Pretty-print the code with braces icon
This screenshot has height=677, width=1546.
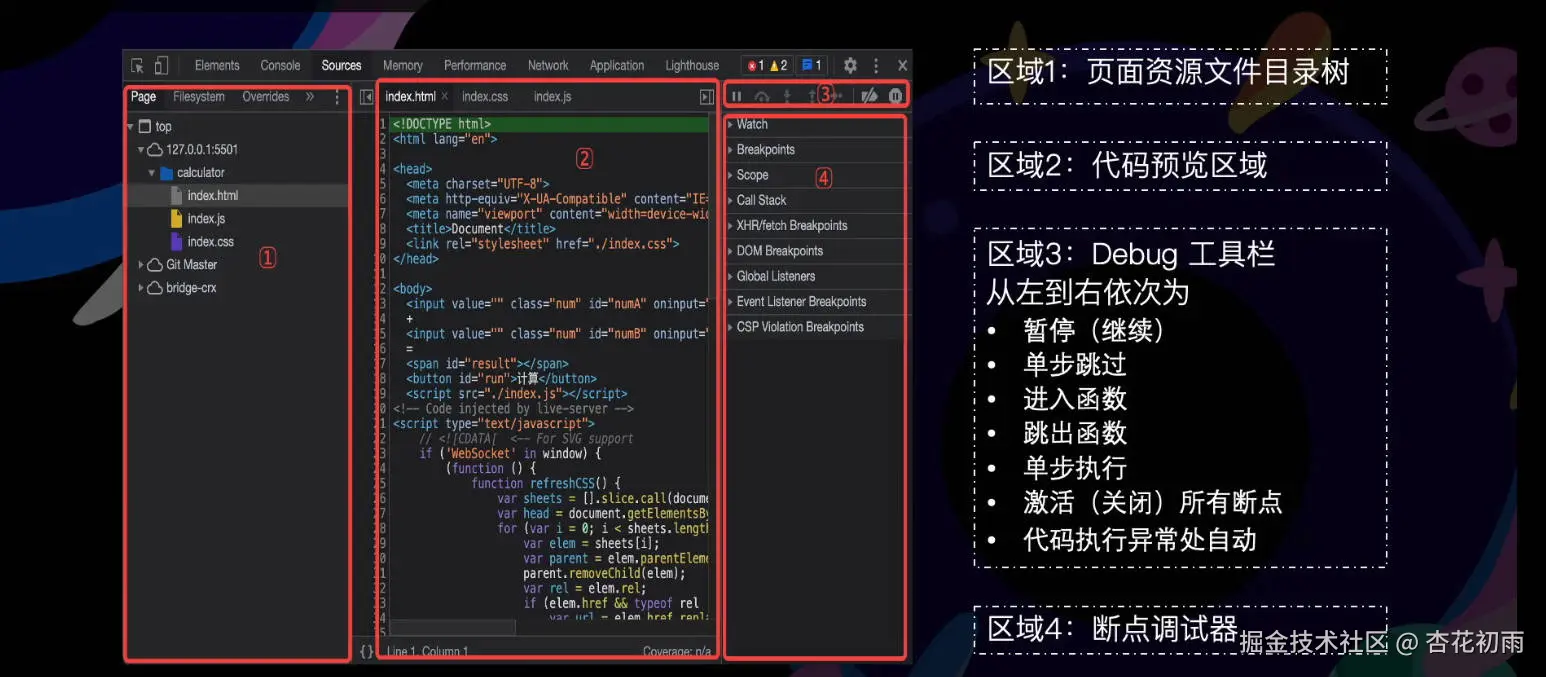point(366,651)
